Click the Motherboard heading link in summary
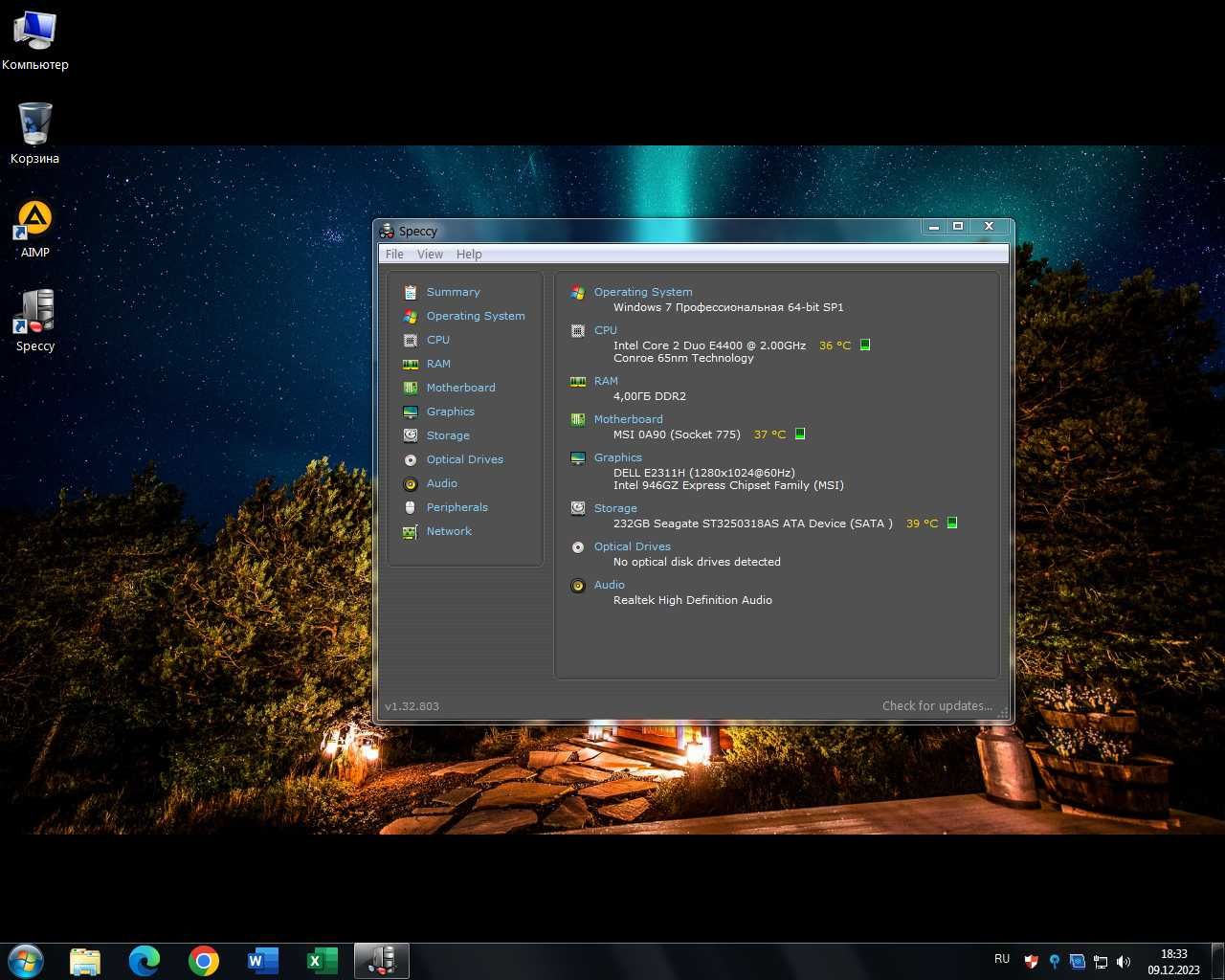 pyautogui.click(x=628, y=419)
